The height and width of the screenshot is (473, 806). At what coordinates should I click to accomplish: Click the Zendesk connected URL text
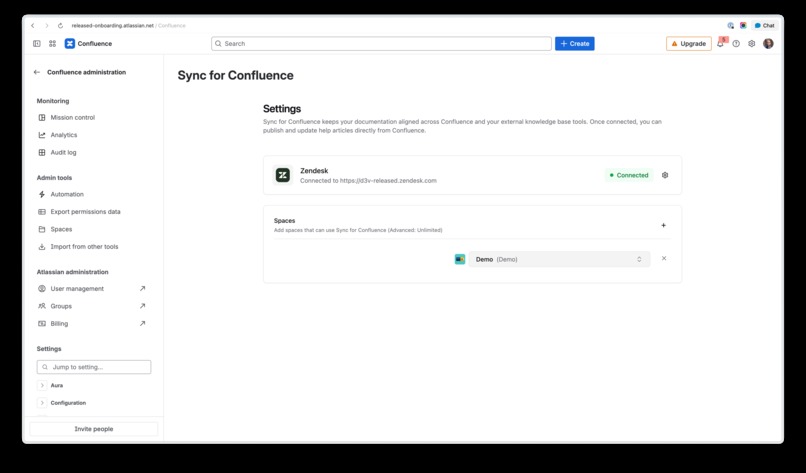click(368, 181)
